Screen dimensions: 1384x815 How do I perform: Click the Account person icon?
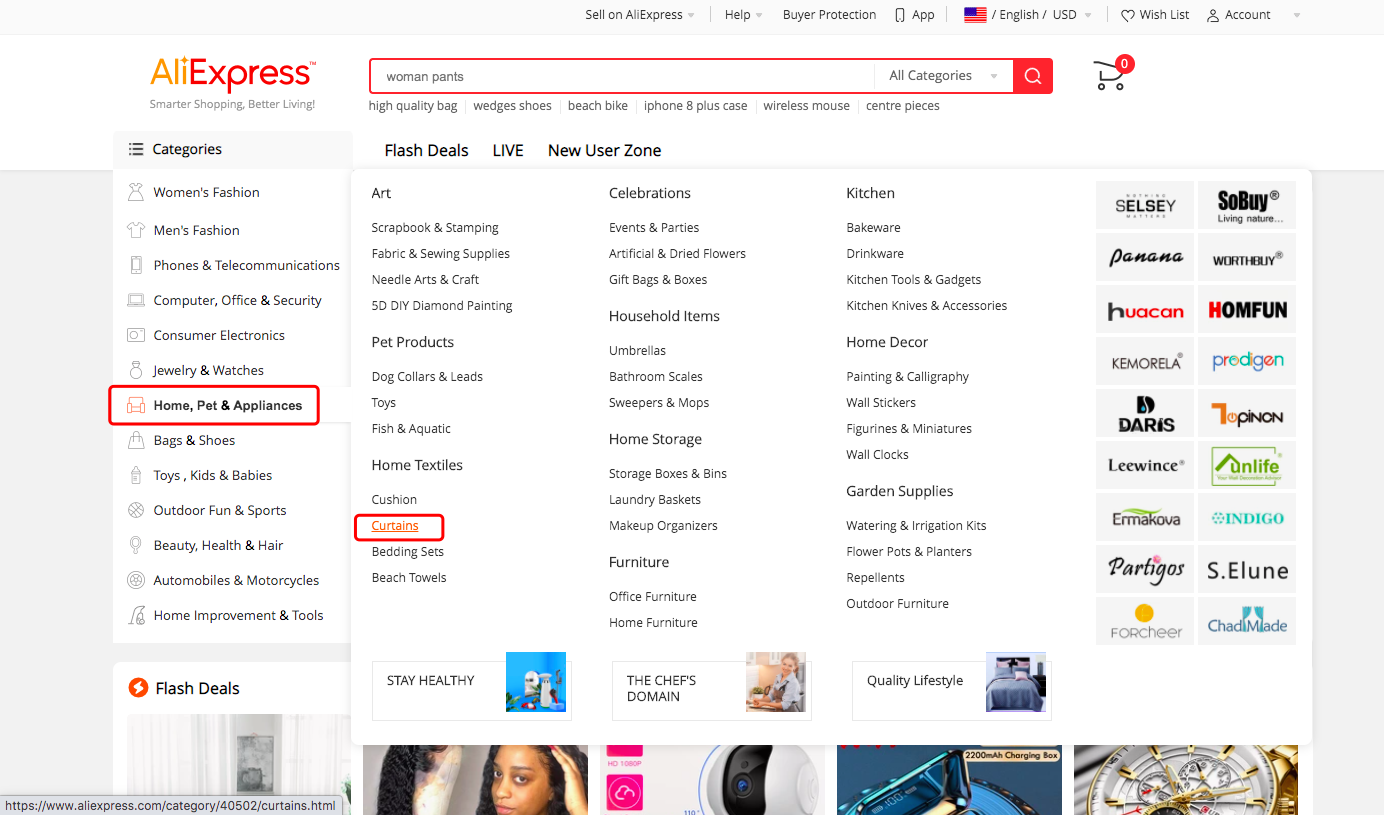pyautogui.click(x=1210, y=15)
